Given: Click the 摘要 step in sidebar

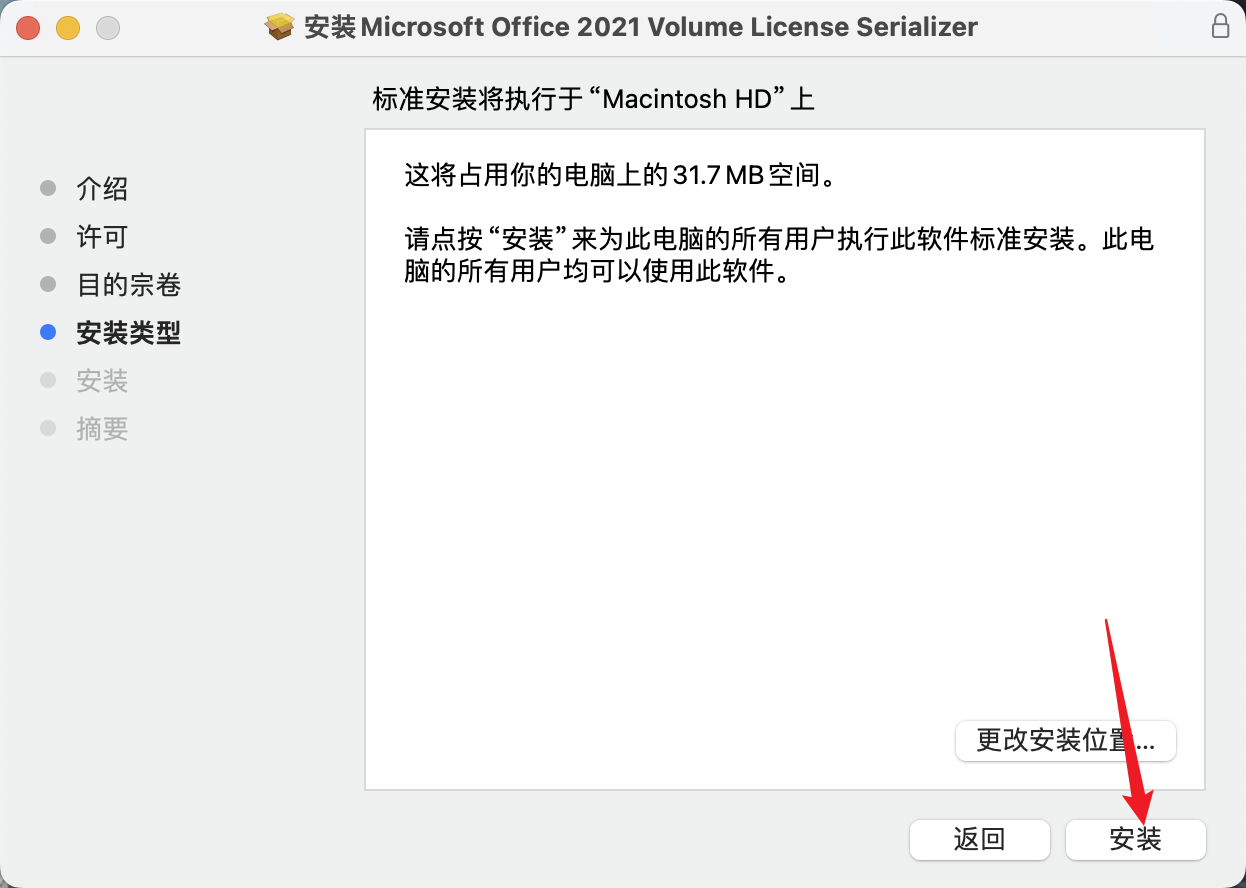Looking at the screenshot, I should point(102,429).
